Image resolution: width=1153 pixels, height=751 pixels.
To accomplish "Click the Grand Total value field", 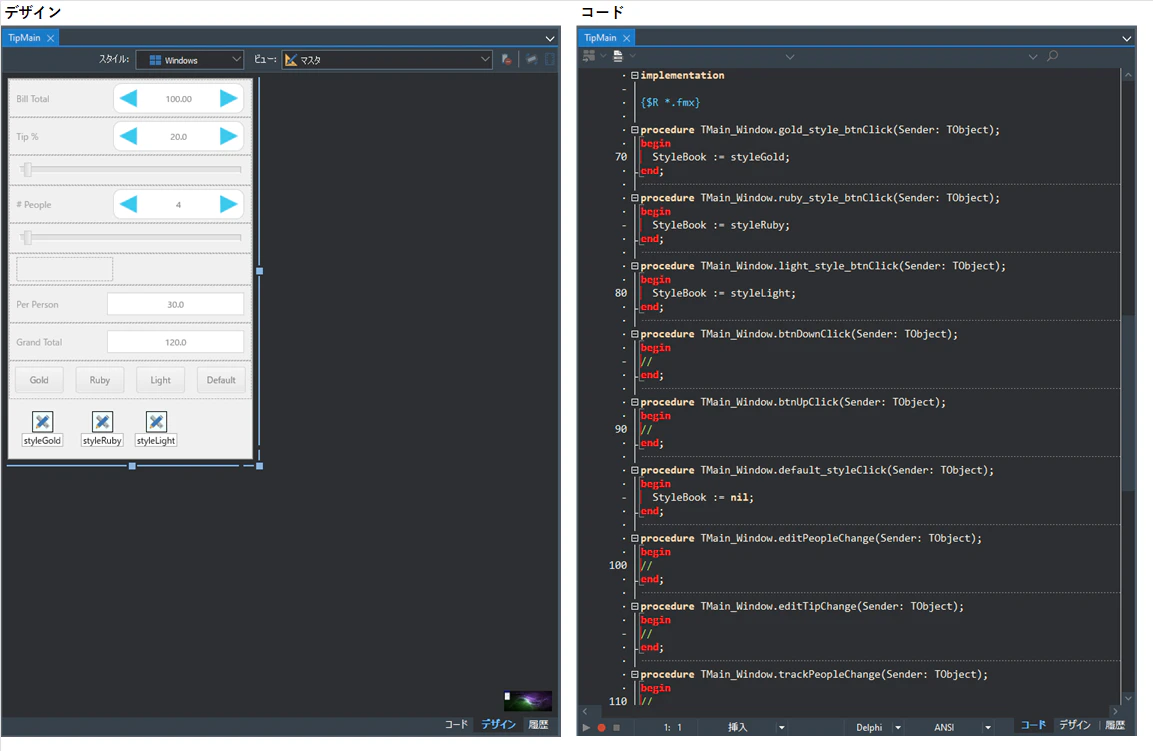I will coord(175,342).
